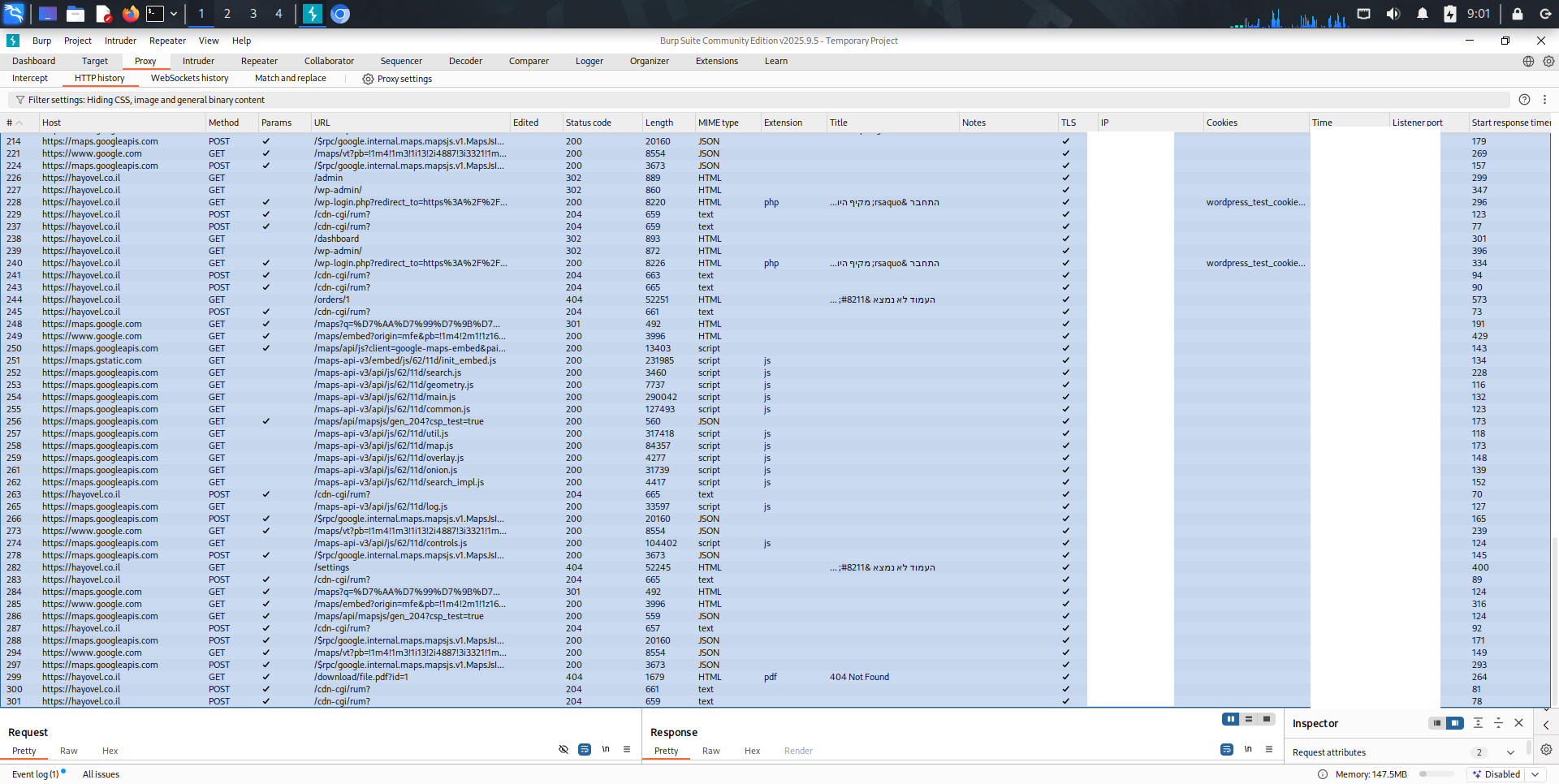Collapse all Inspector sections
Viewport: 1559px width, 784px height.
pos(1499,723)
